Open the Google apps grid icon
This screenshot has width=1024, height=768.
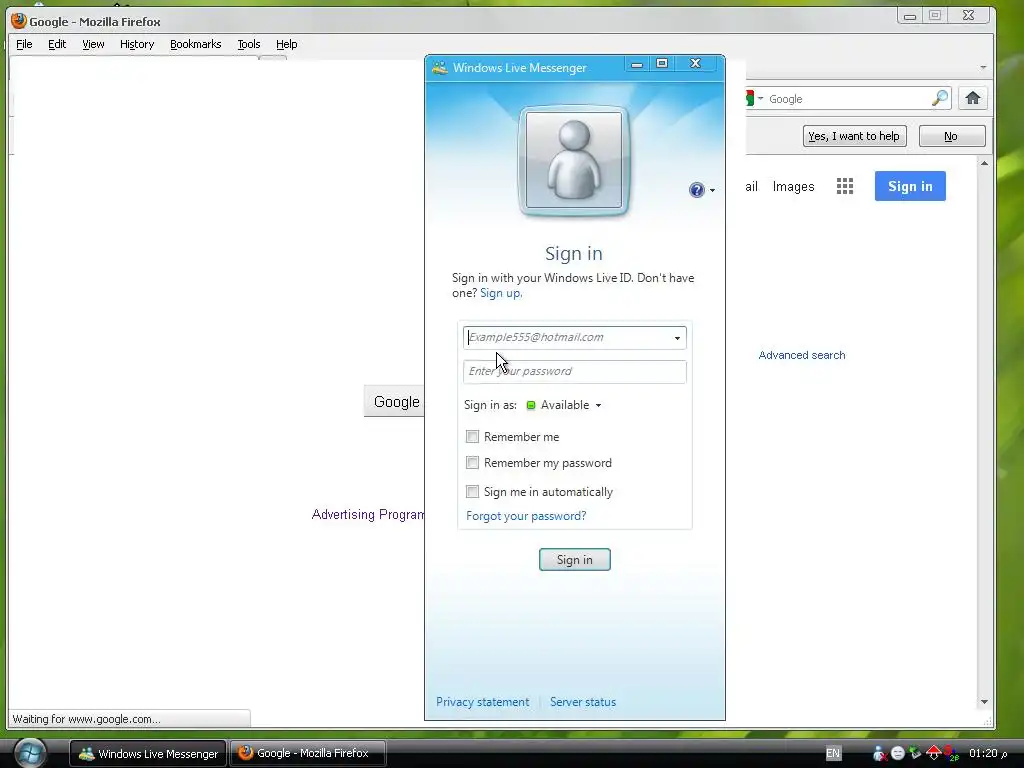845,186
